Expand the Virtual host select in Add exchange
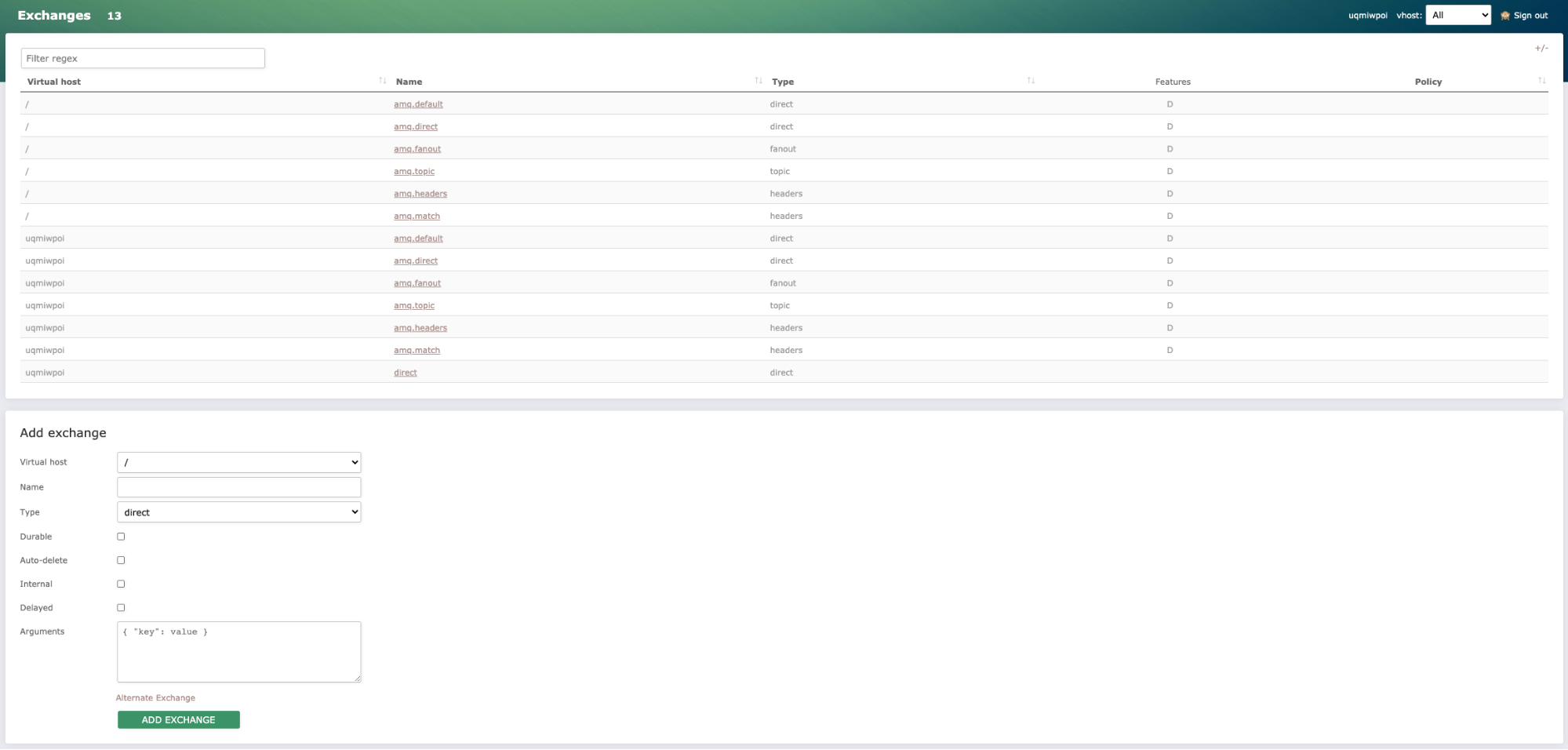This screenshot has height=750, width=1568. [238, 463]
